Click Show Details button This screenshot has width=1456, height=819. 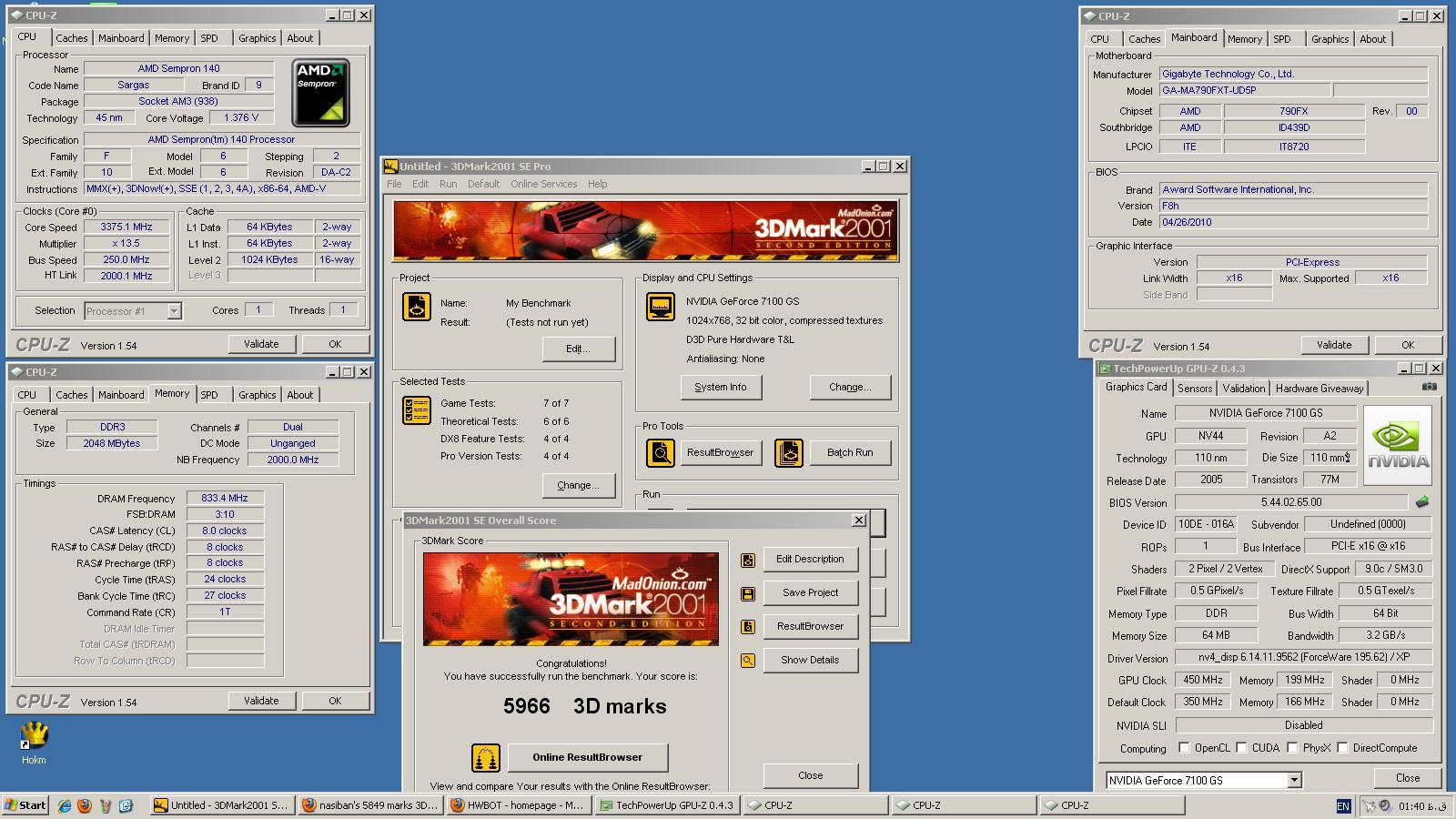tap(810, 660)
